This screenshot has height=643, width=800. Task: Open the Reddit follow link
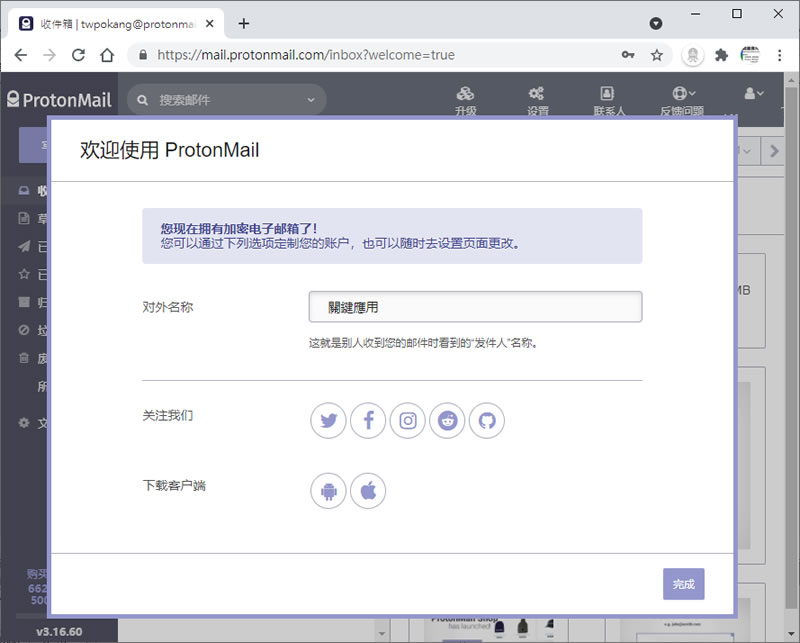click(447, 421)
